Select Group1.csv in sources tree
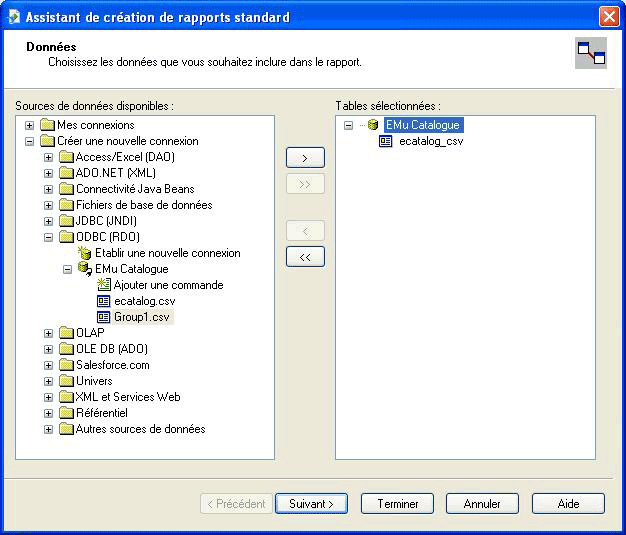 pyautogui.click(x=142, y=317)
